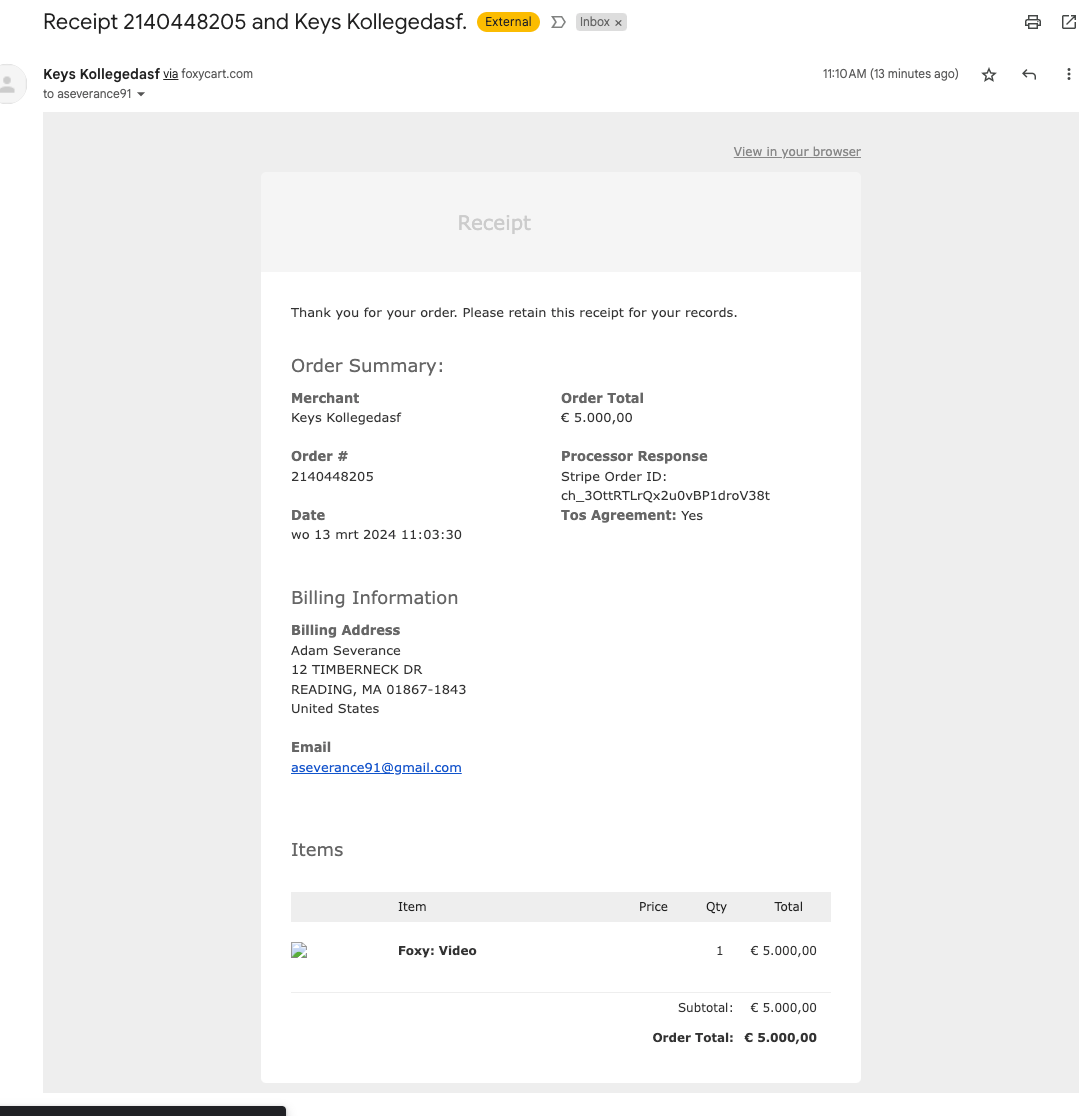Click the sender avatar picture
Image resolution: width=1090 pixels, height=1116 pixels.
click(x=9, y=84)
